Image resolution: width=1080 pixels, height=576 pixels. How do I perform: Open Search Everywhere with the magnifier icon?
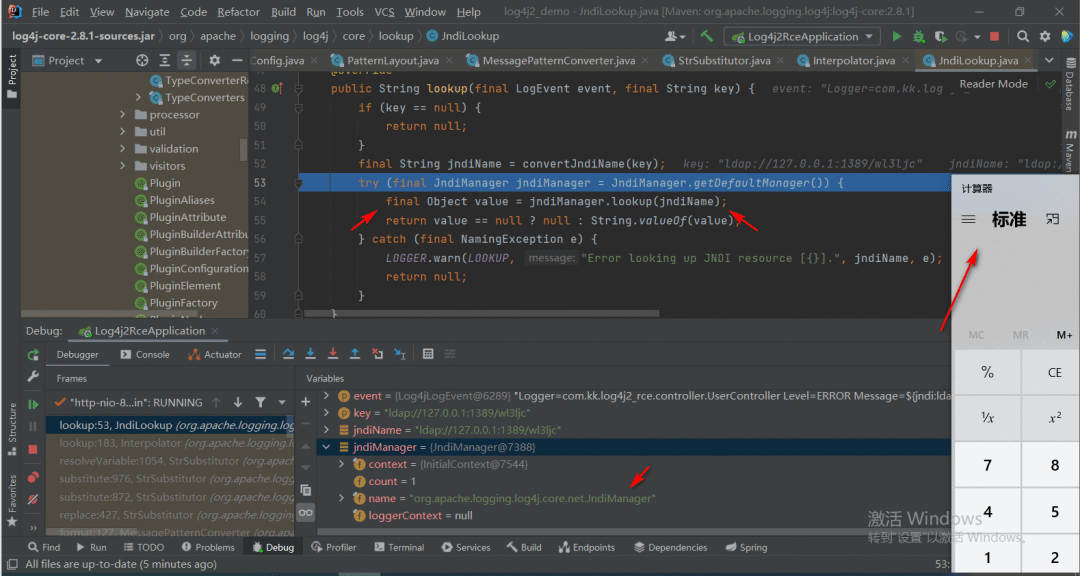(x=1024, y=37)
